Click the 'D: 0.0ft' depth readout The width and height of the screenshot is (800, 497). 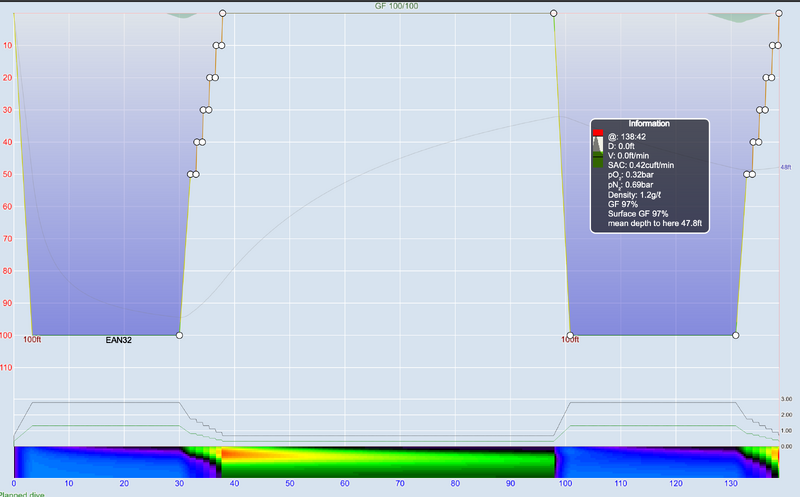tap(621, 146)
